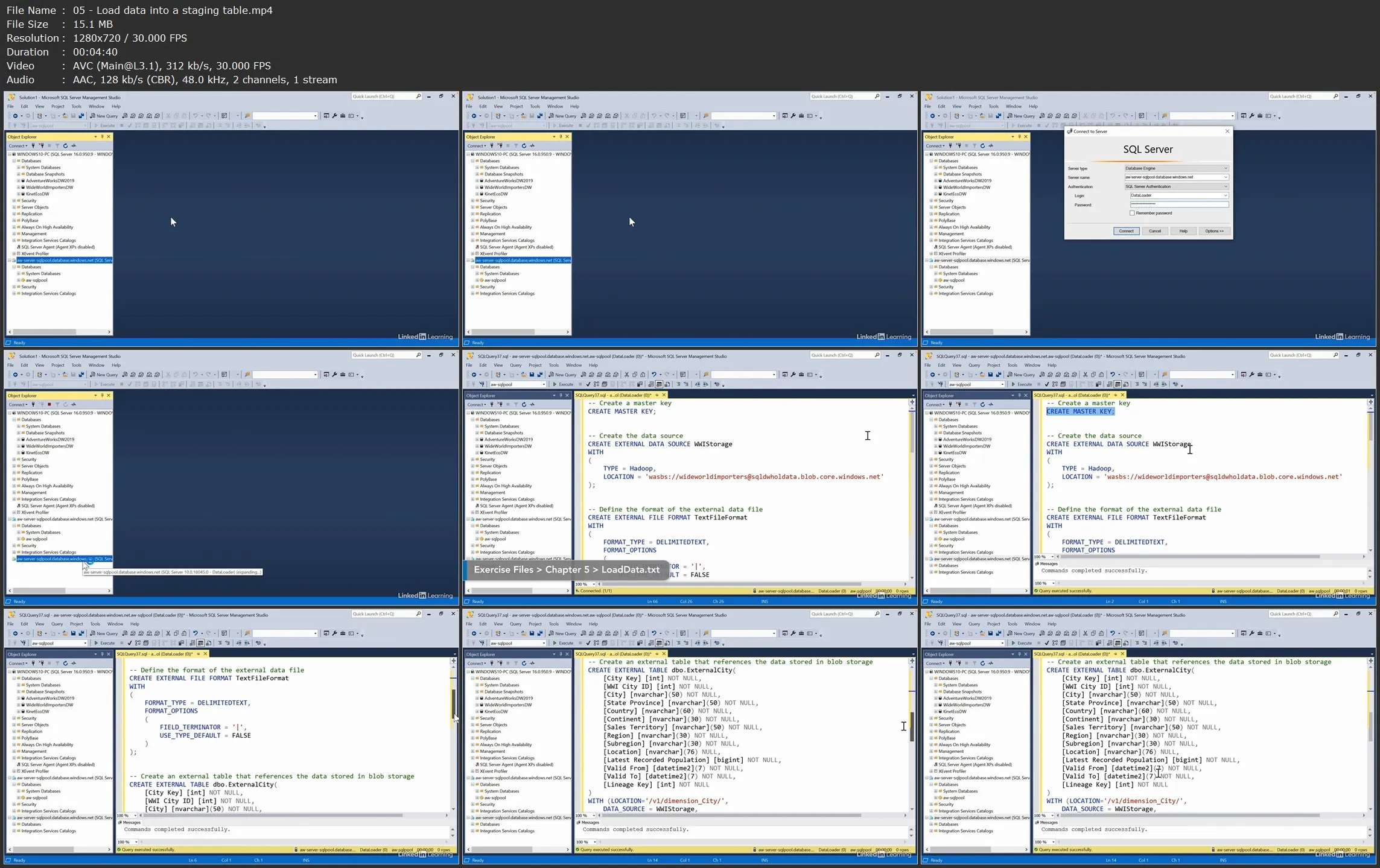Open Connect dropdown in expanding-tooltip frame's Object Explorer
1380x868 pixels.
pyautogui.click(x=17, y=404)
